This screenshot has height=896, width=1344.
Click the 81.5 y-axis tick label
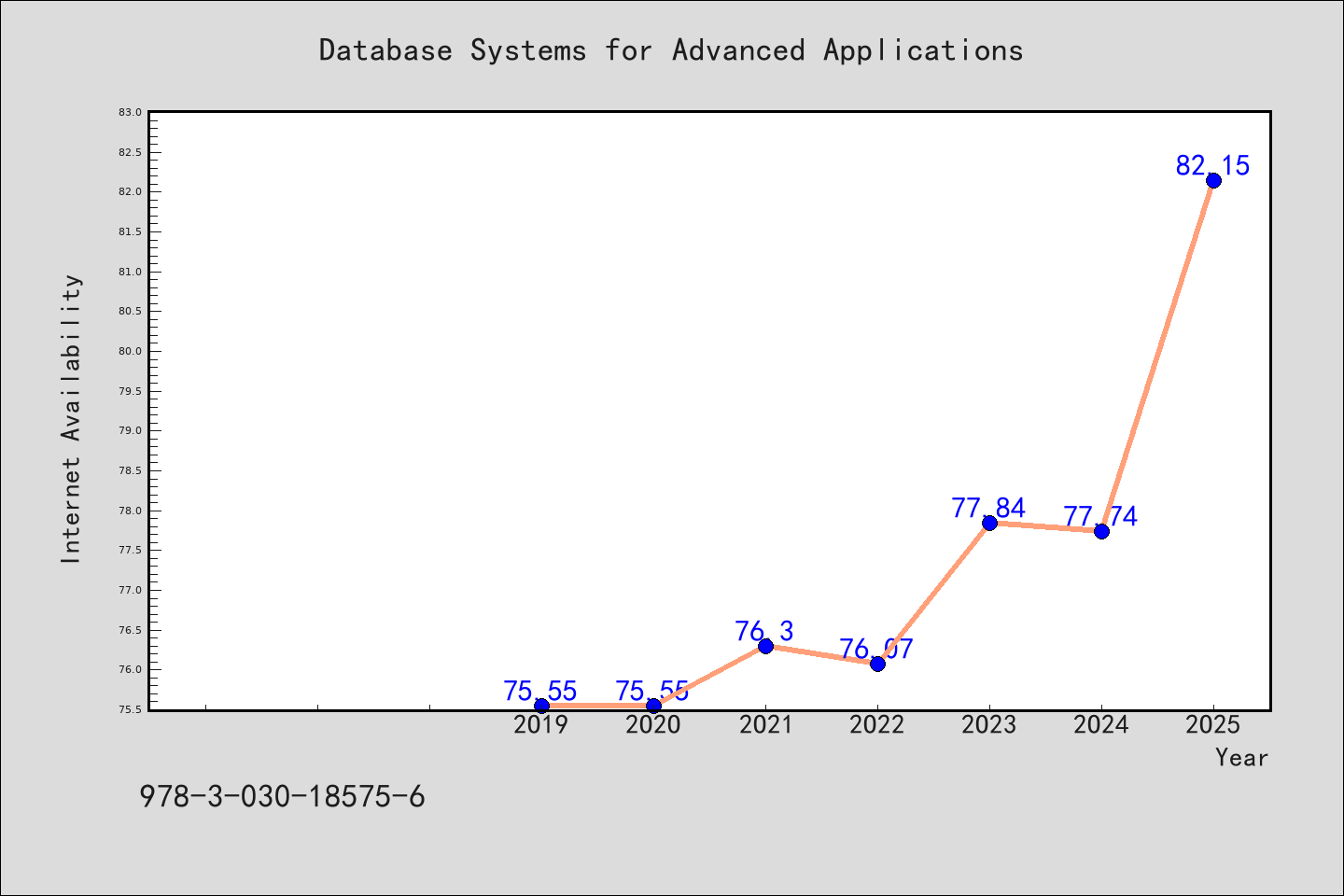click(x=130, y=231)
